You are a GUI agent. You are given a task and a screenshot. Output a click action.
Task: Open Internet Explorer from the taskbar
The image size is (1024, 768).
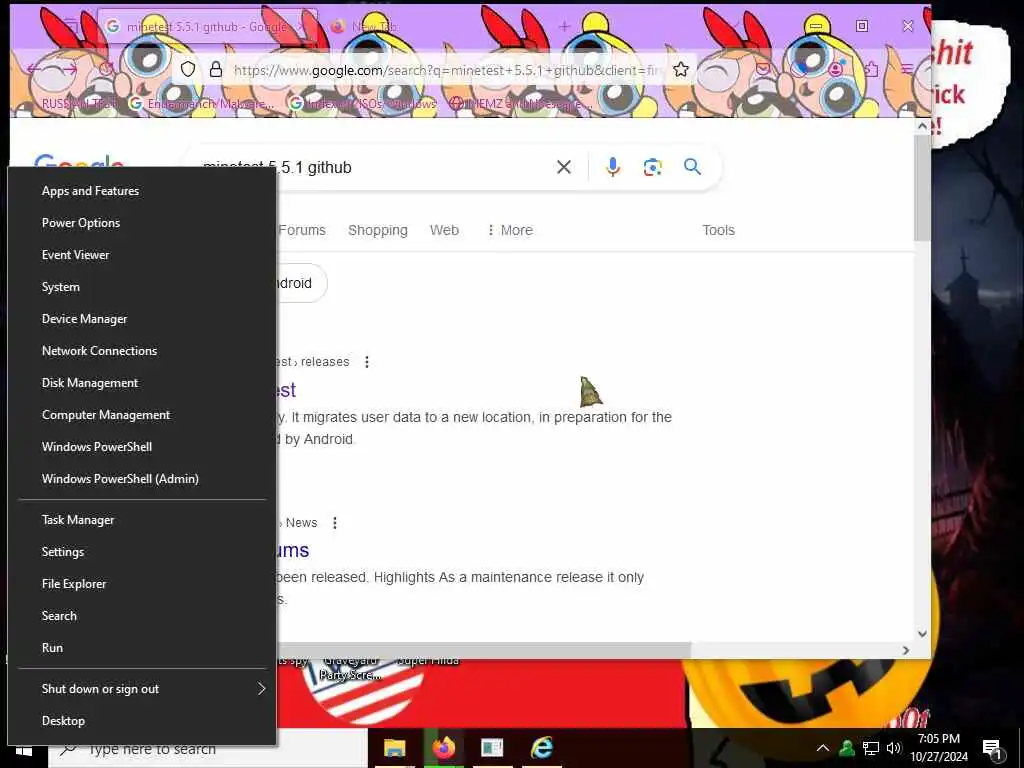[x=541, y=748]
